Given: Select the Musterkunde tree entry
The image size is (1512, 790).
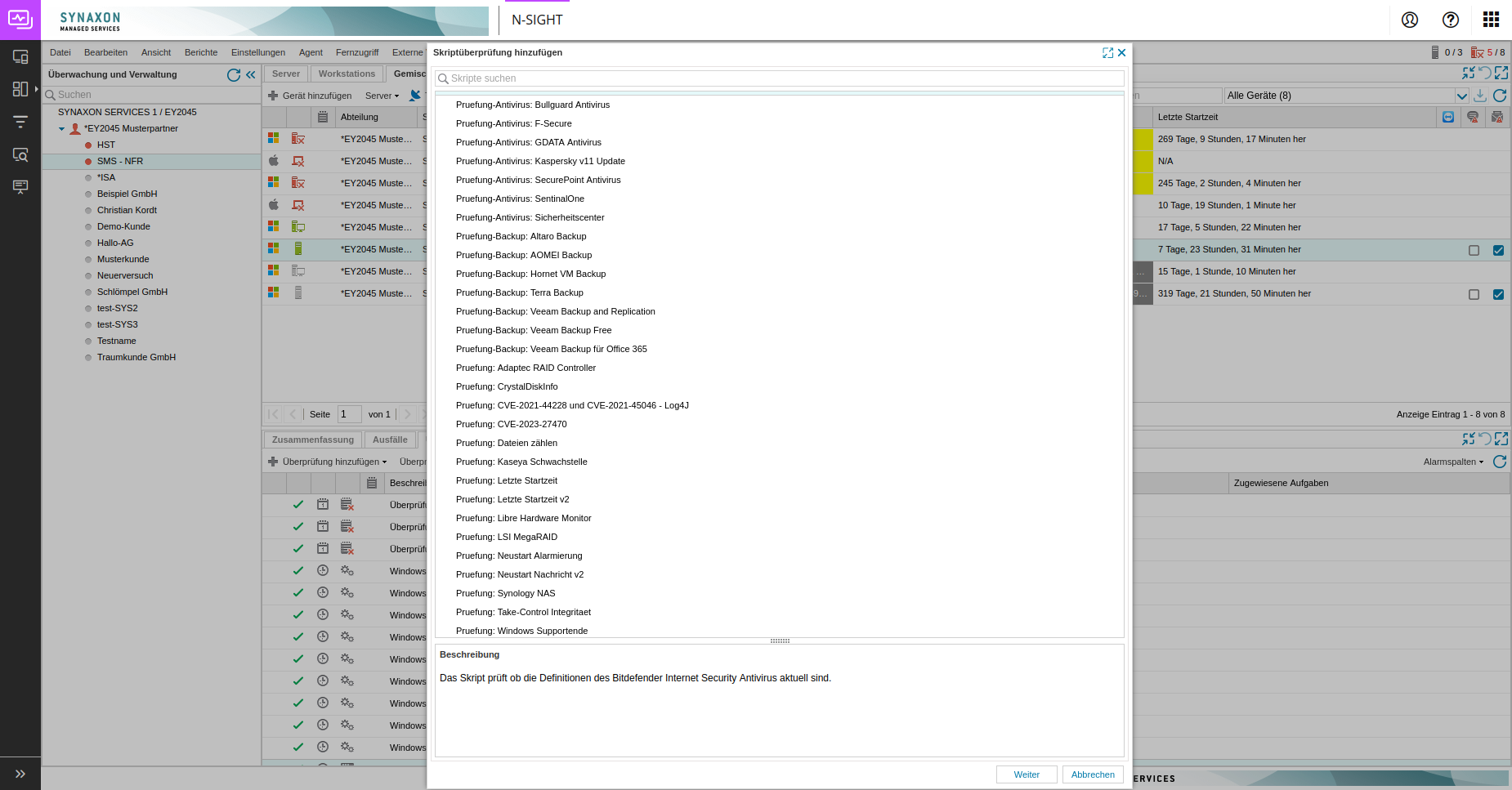Looking at the screenshot, I should point(123,259).
